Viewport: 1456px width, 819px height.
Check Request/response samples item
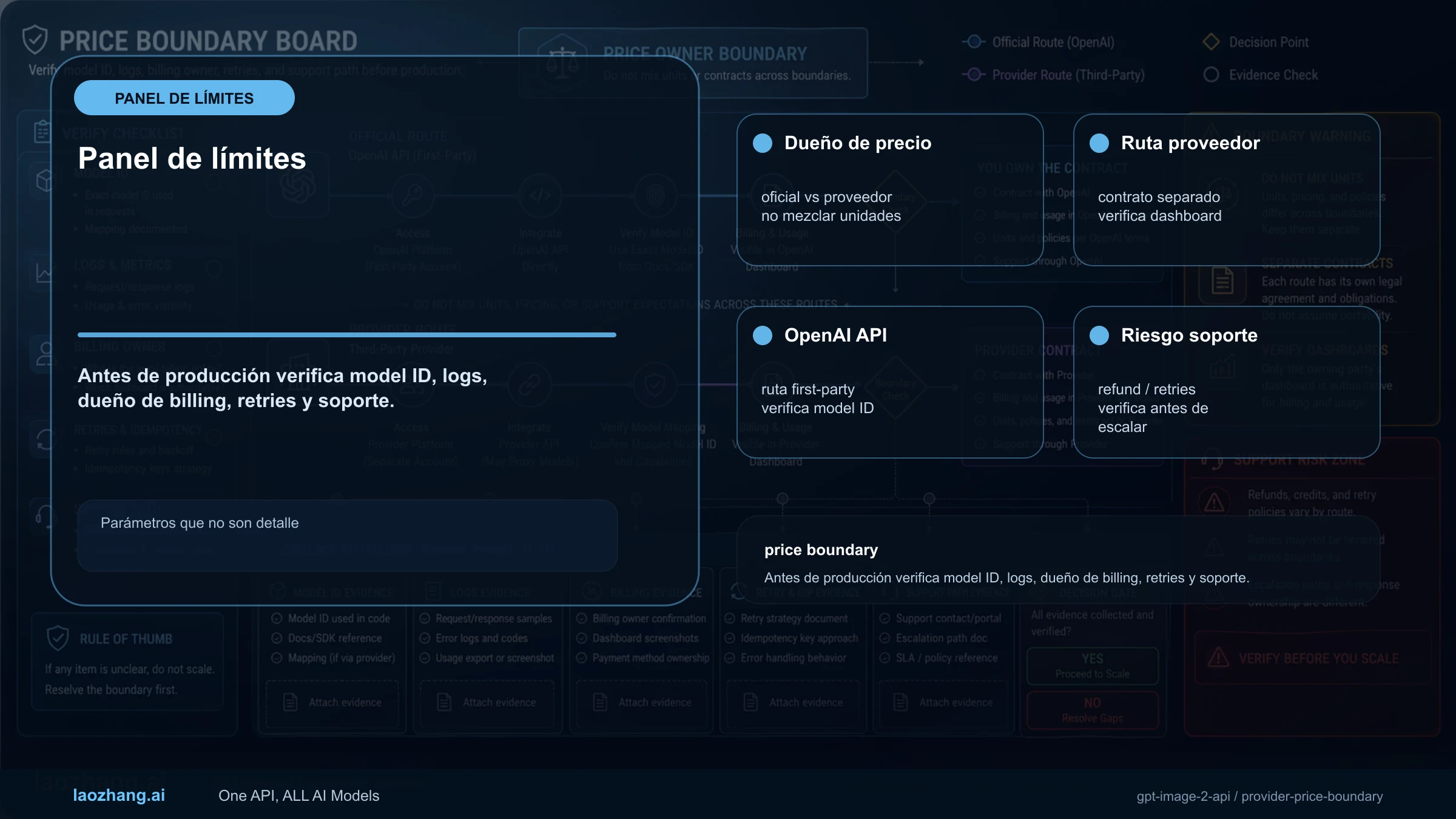tap(425, 618)
